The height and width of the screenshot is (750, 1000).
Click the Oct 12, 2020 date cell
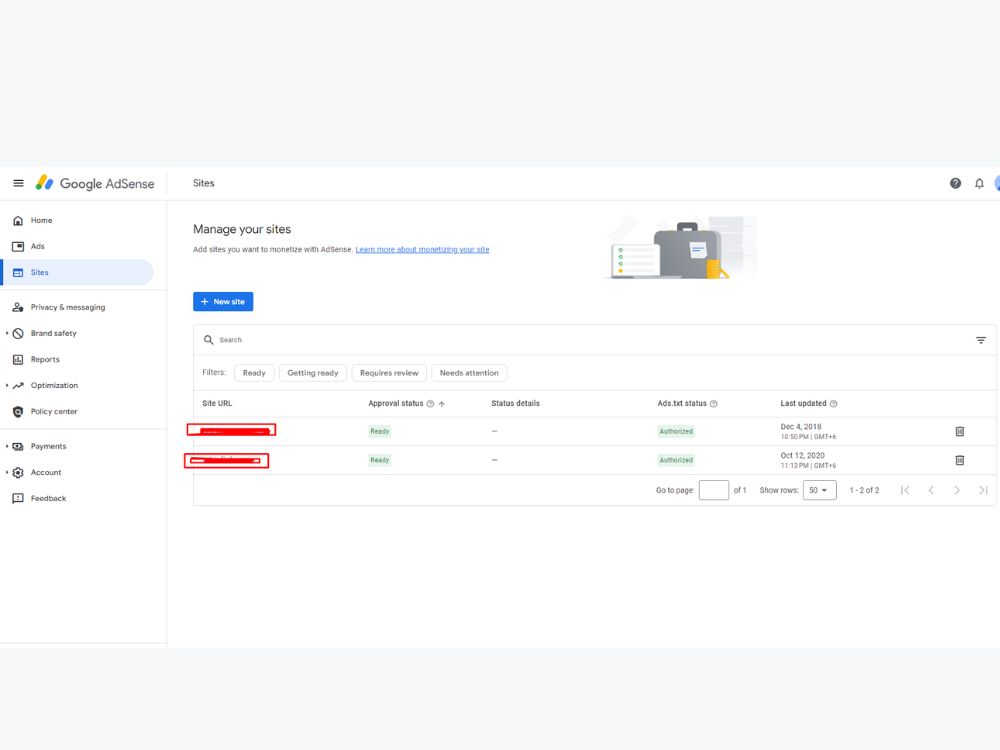click(x=808, y=460)
